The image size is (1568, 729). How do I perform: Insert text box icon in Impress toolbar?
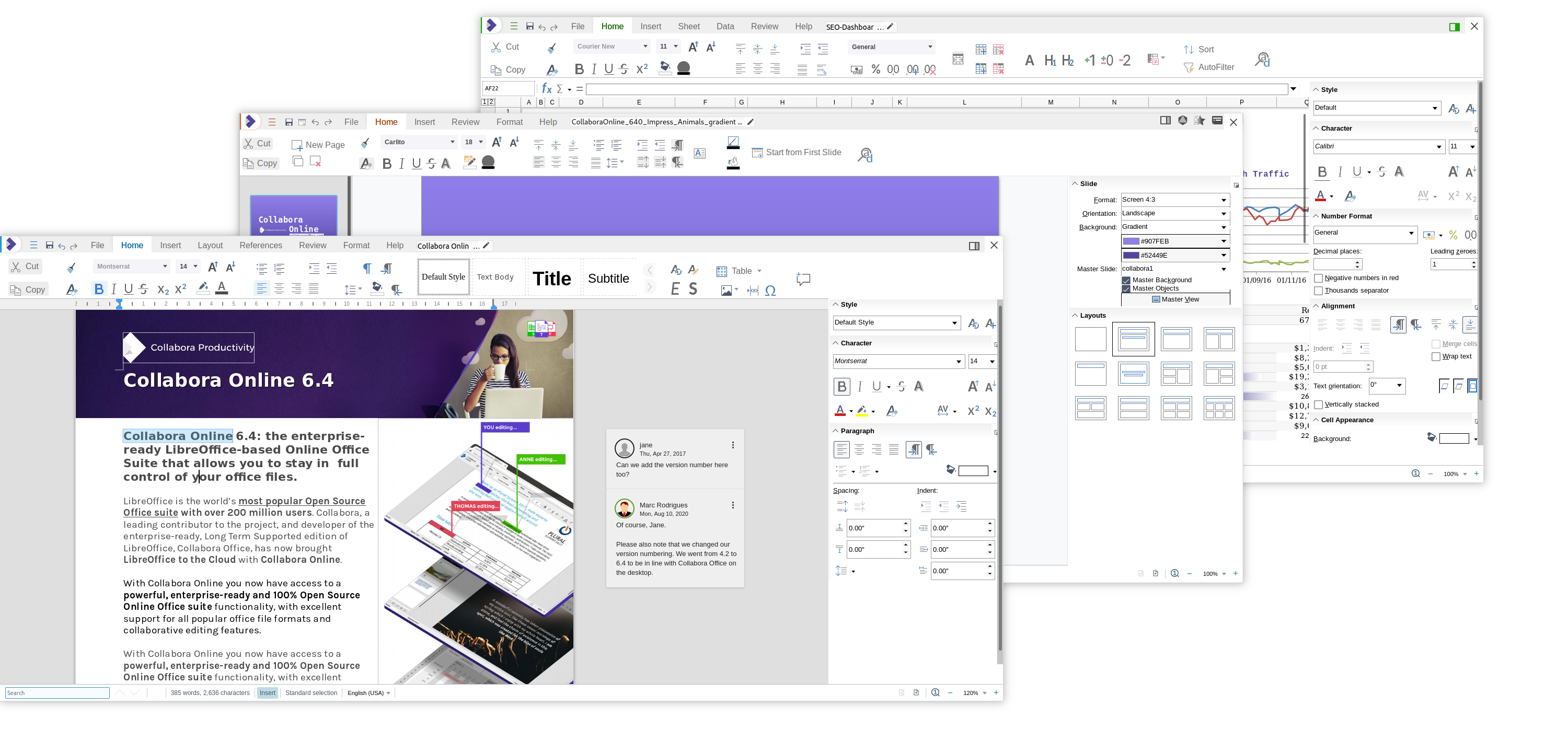(x=700, y=153)
